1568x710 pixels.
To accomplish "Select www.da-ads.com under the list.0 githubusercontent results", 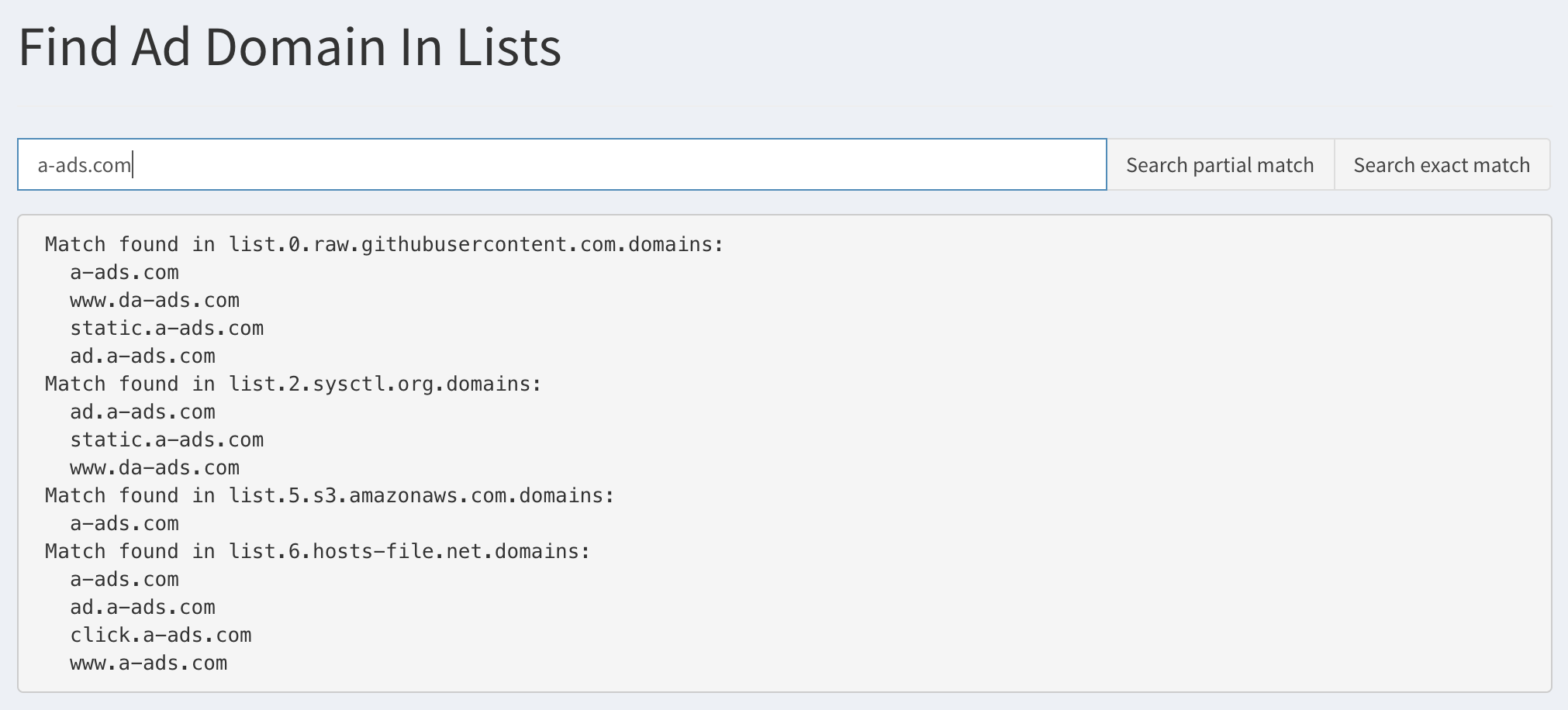I will pos(154,301).
